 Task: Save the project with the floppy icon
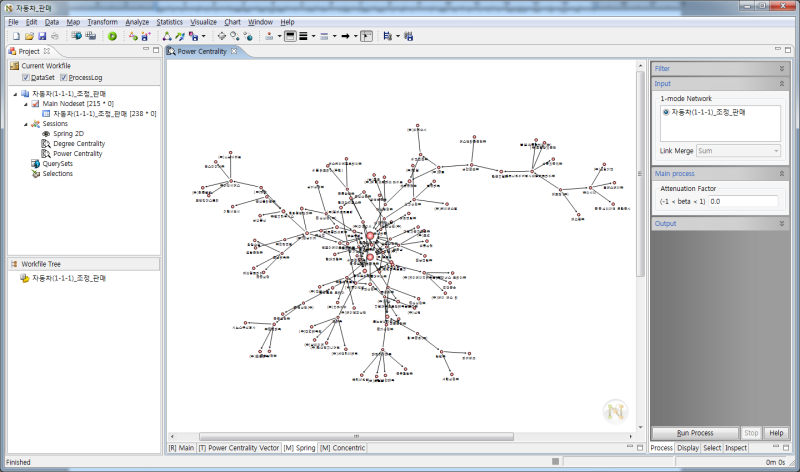point(42,36)
